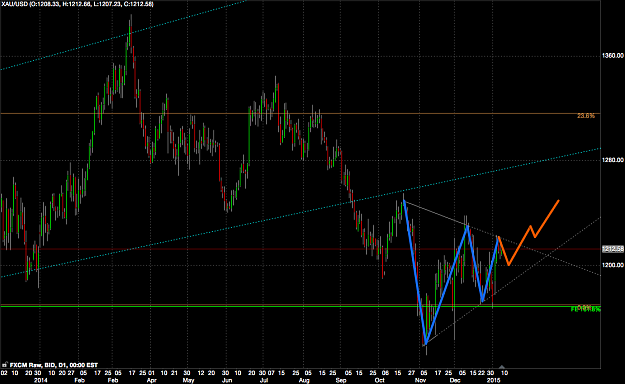Click the Jul month label

tap(263, 380)
